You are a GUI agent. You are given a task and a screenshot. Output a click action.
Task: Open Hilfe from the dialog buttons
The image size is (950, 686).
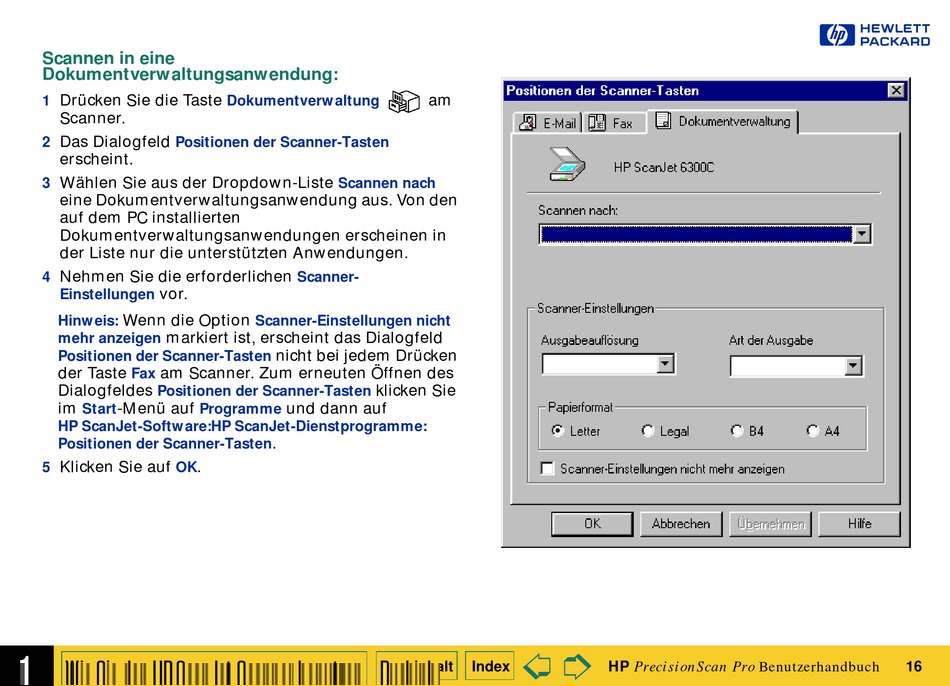(859, 524)
